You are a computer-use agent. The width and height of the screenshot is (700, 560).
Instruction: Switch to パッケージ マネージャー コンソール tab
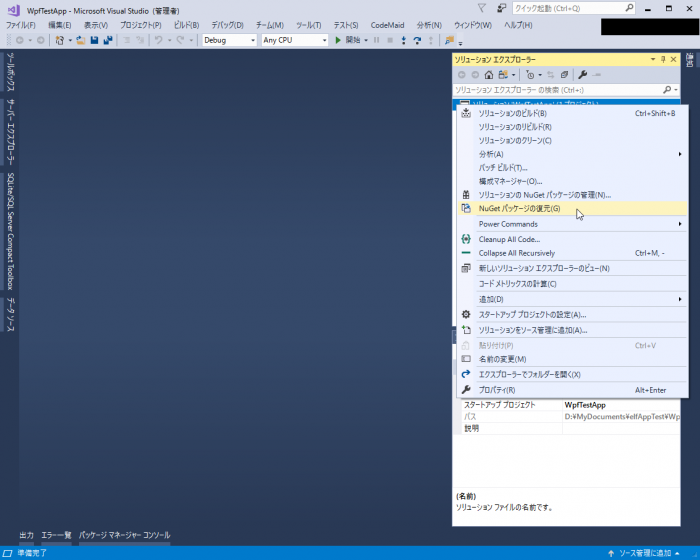pos(124,535)
